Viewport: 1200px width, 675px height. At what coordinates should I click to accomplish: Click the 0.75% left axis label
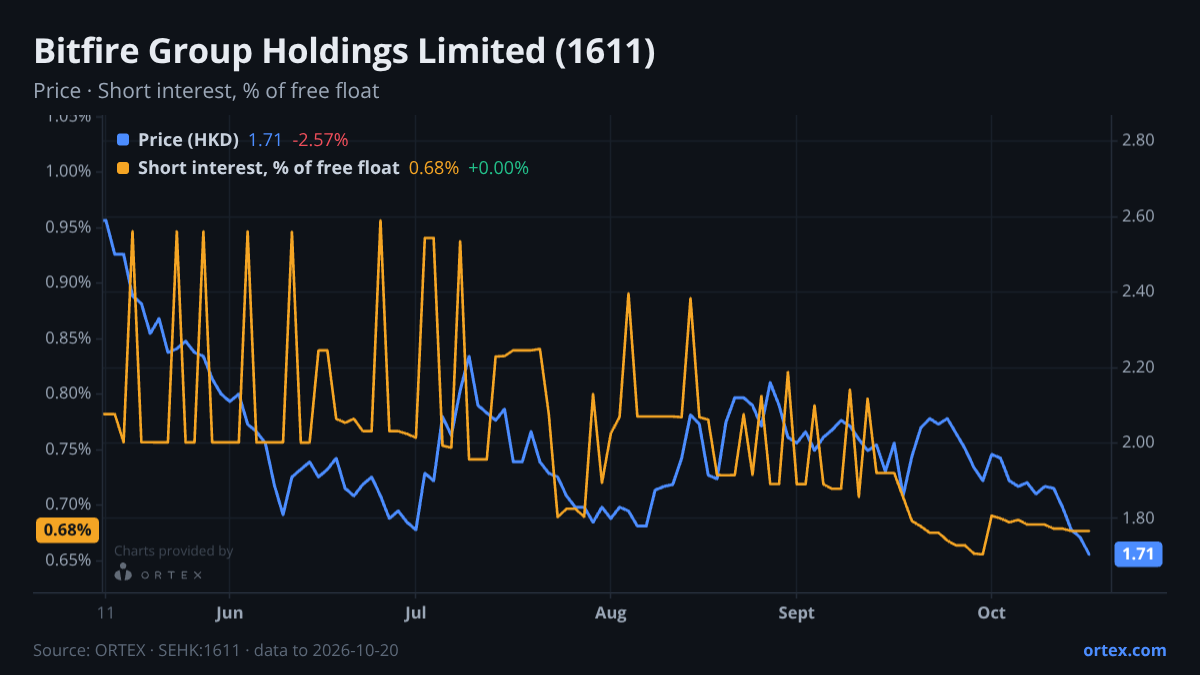click(x=68, y=449)
